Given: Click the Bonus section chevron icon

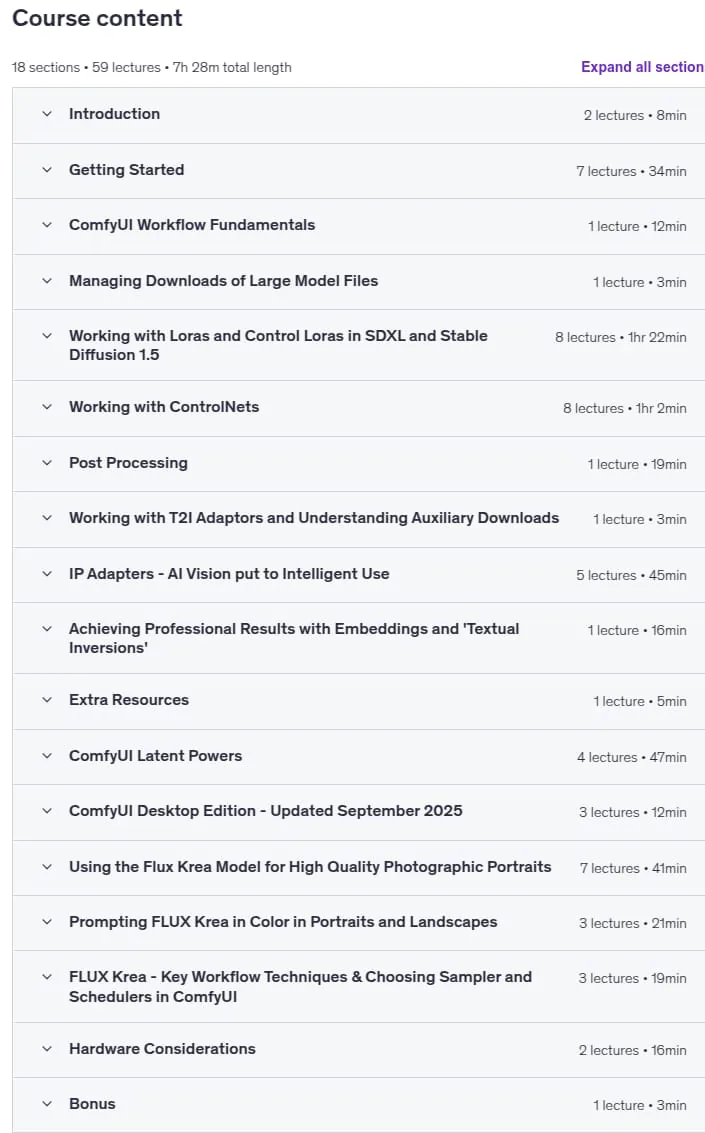Looking at the screenshot, I should pyautogui.click(x=47, y=1104).
